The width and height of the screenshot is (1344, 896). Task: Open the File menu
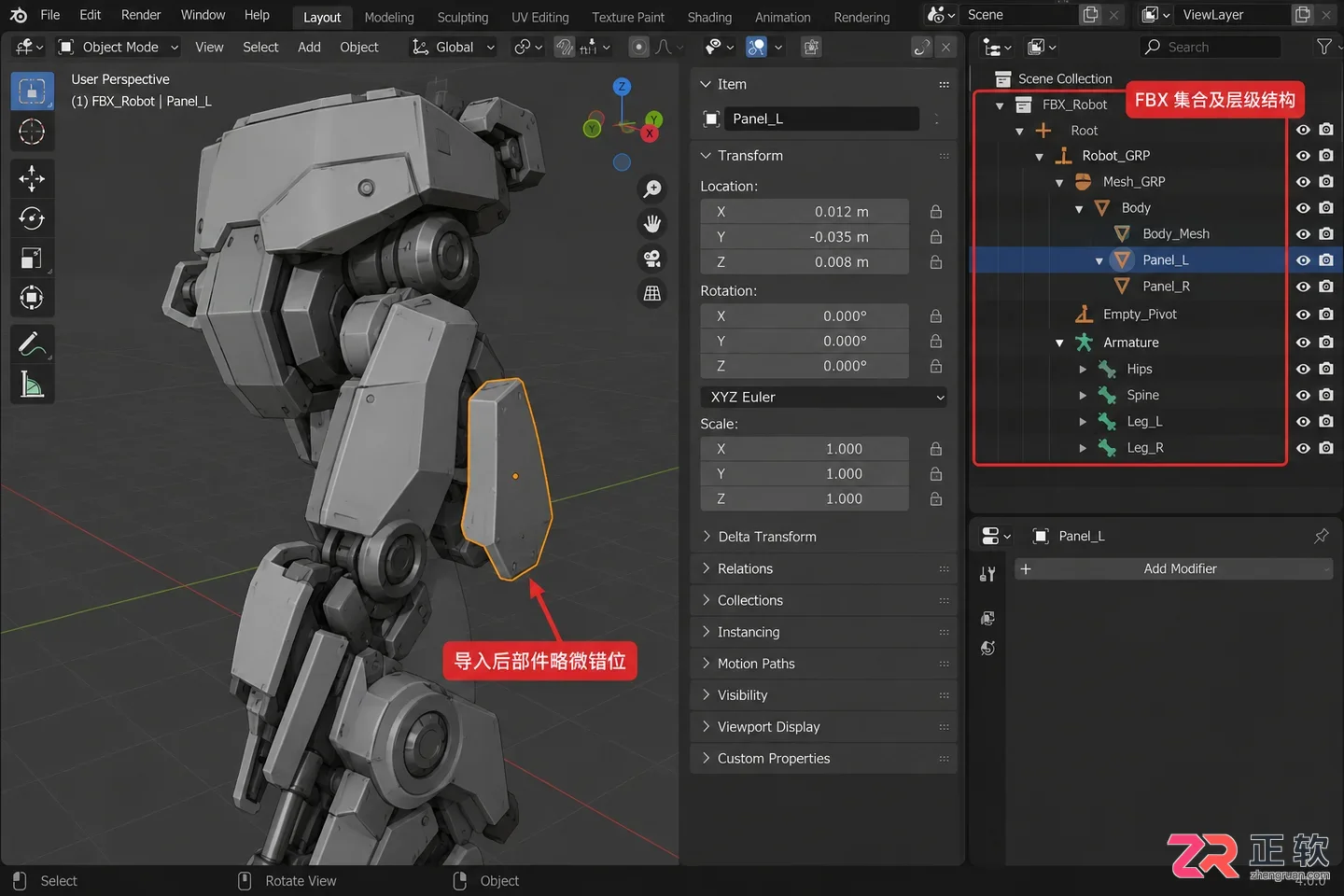click(x=50, y=15)
